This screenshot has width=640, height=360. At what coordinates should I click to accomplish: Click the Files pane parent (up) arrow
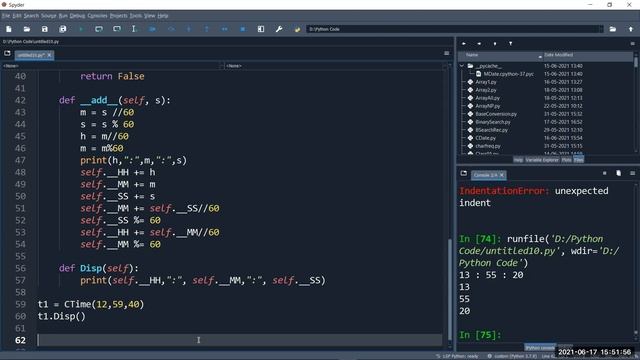tap(495, 43)
